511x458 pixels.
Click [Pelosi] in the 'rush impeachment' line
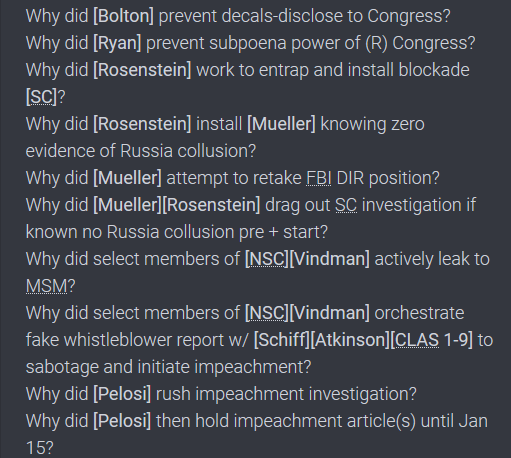tap(122, 394)
